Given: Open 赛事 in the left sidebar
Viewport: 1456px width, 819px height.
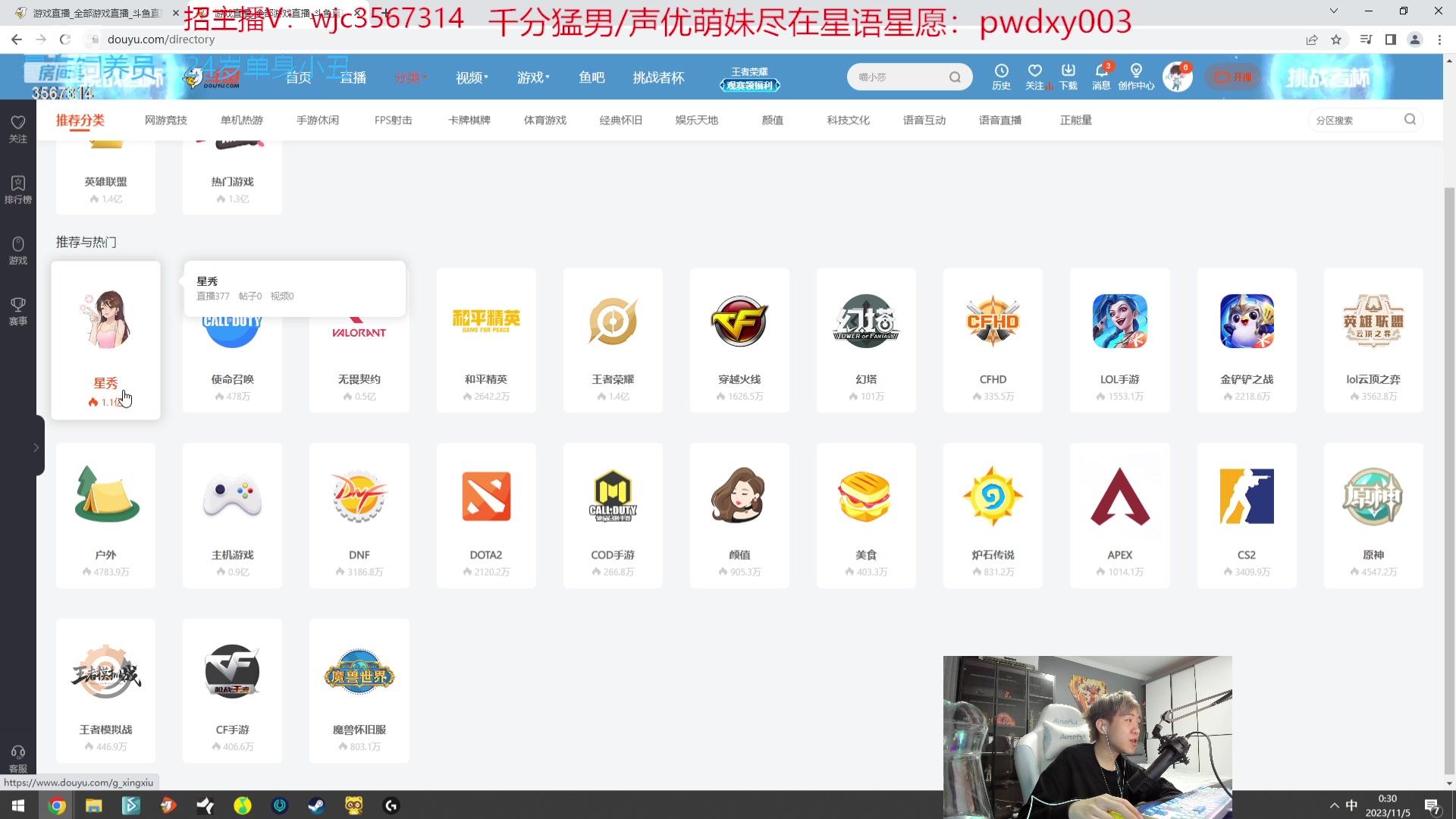Looking at the screenshot, I should point(18,311).
